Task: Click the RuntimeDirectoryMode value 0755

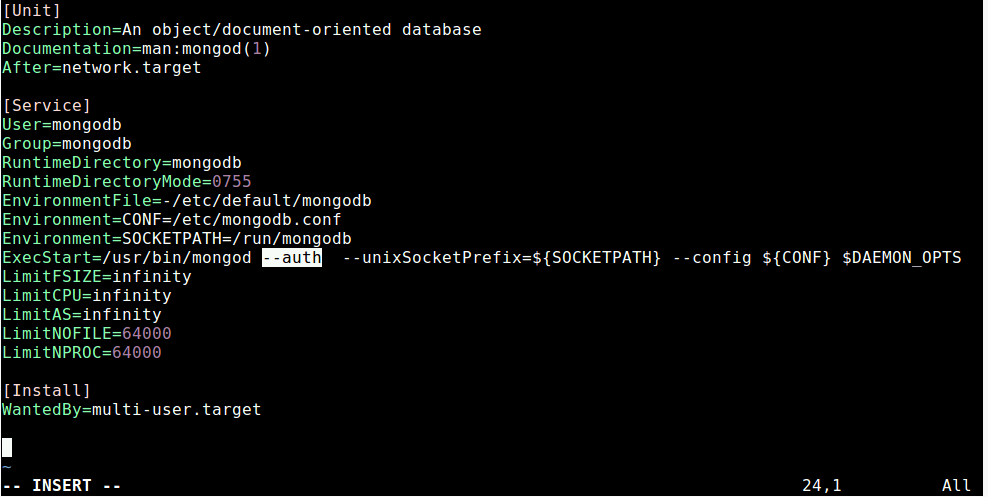Action: click(x=232, y=181)
